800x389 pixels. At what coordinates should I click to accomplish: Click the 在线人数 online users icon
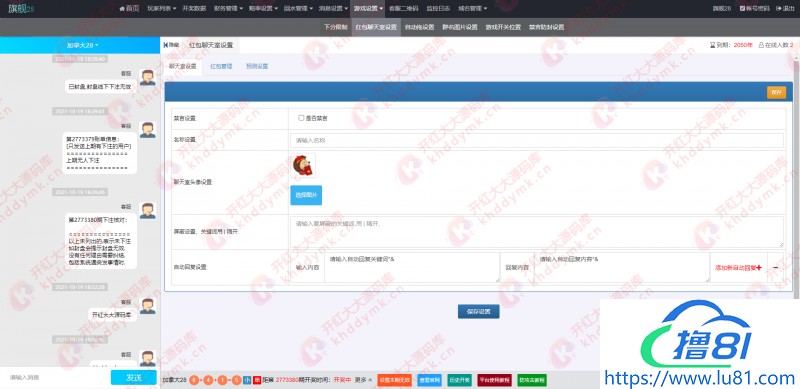761,45
